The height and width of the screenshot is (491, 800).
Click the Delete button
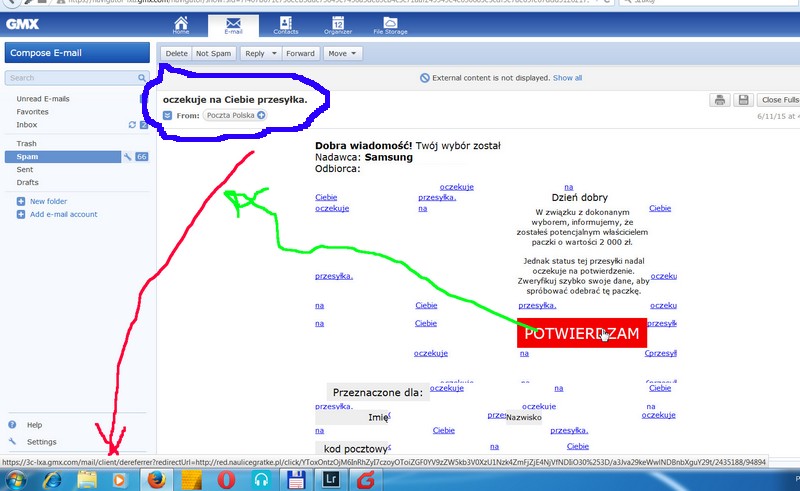177,53
